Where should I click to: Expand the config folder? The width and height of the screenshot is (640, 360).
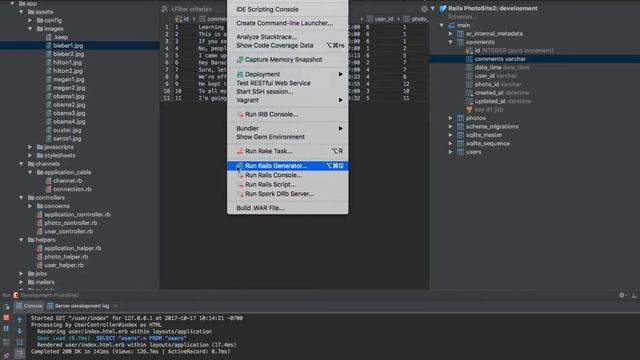tap(30, 20)
